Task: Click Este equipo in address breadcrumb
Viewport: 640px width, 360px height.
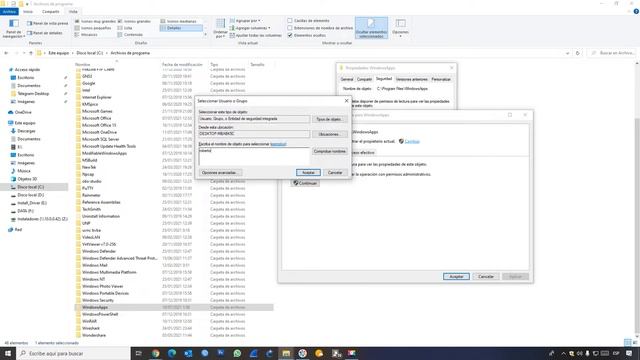Action: 59,53
